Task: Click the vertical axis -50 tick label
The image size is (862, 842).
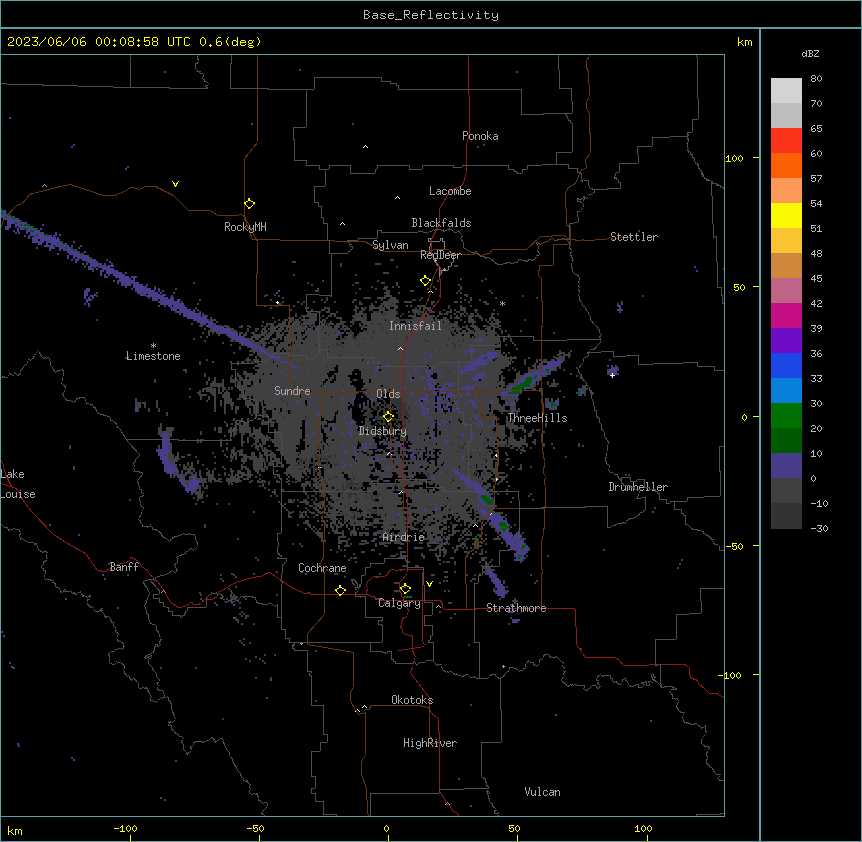Action: [734, 546]
